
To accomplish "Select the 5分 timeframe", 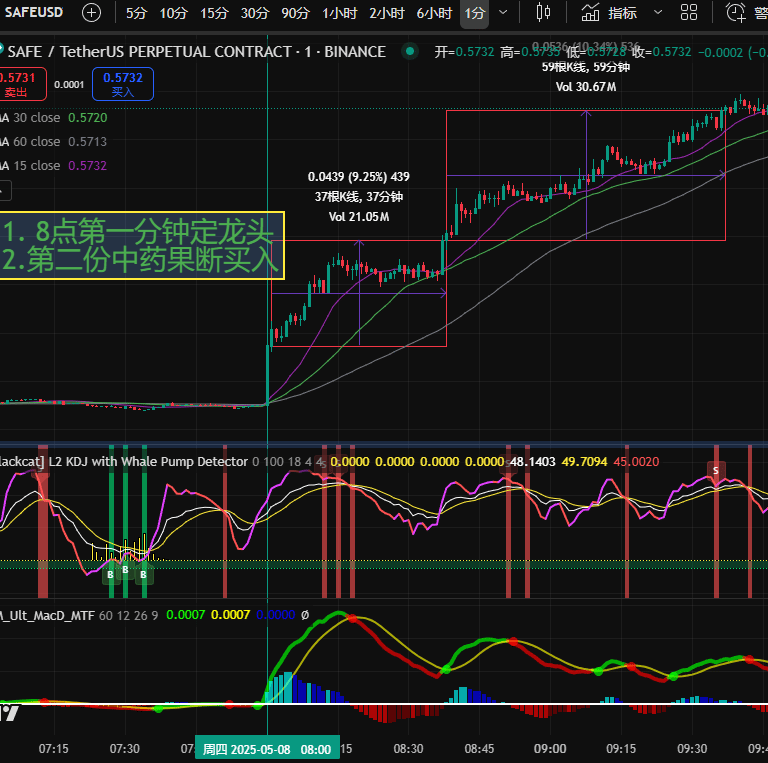I will (136, 13).
